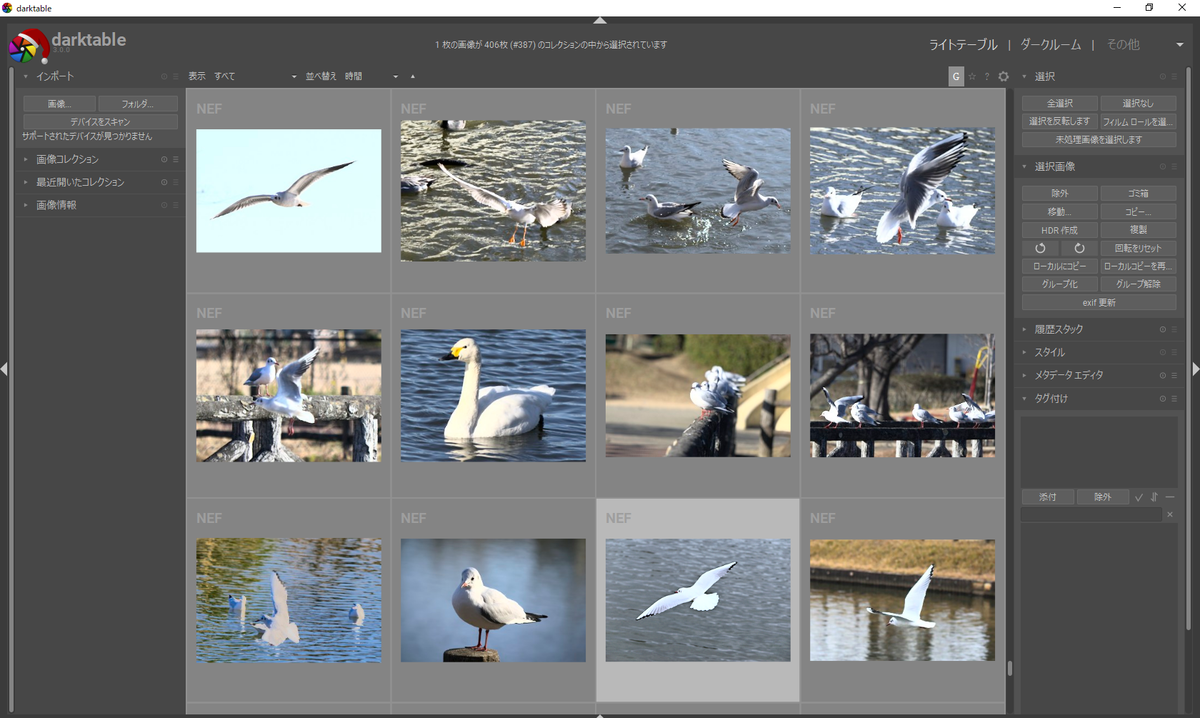Image resolution: width=1200 pixels, height=718 pixels.
Task: Collapse the 選択 module
Action: pyautogui.click(x=1025, y=76)
